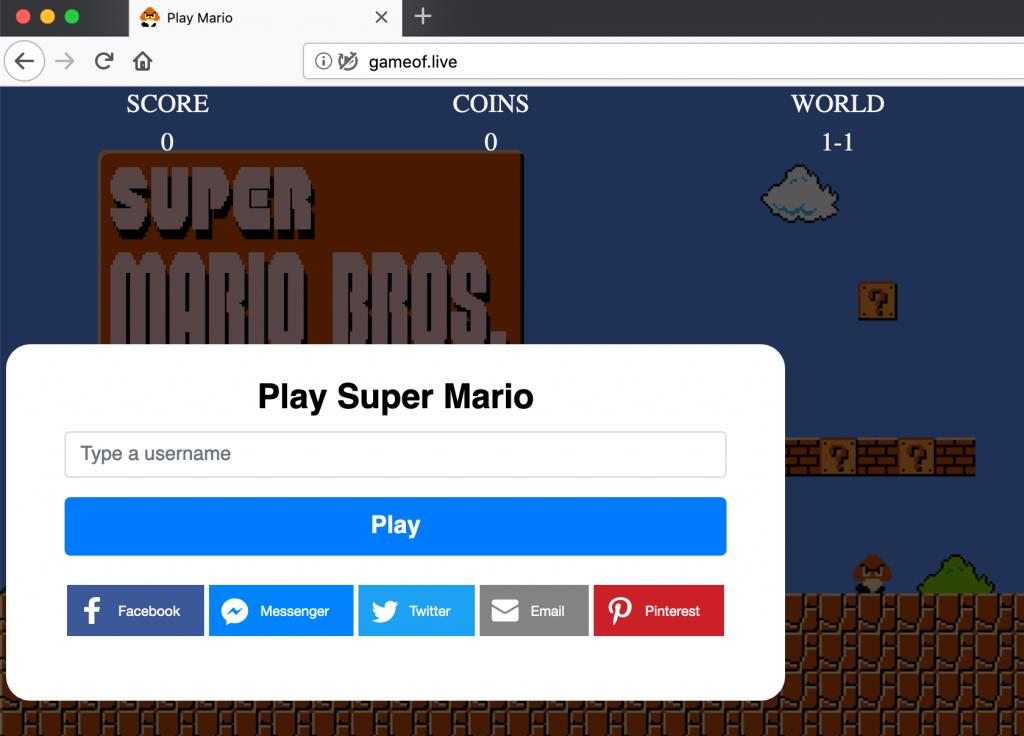Click the browser forward arrow
Image resolution: width=1024 pixels, height=736 pixels.
point(65,61)
